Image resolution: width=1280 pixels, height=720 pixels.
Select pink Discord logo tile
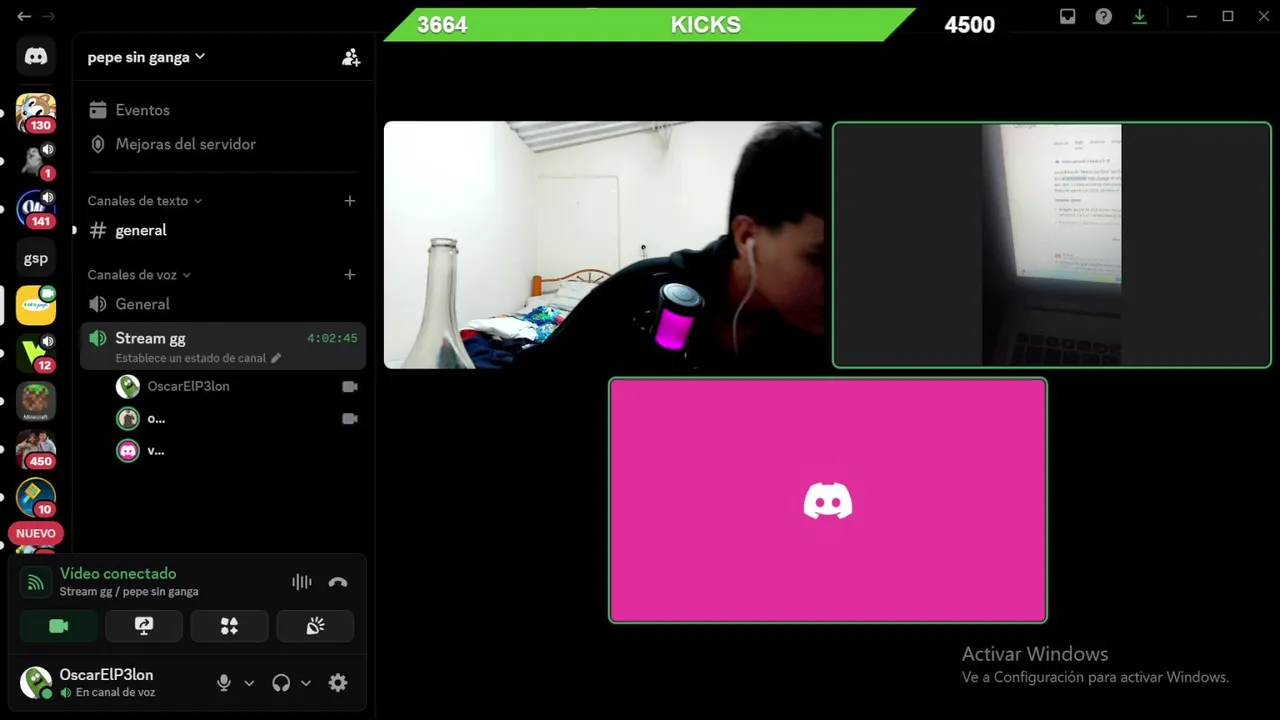(828, 500)
